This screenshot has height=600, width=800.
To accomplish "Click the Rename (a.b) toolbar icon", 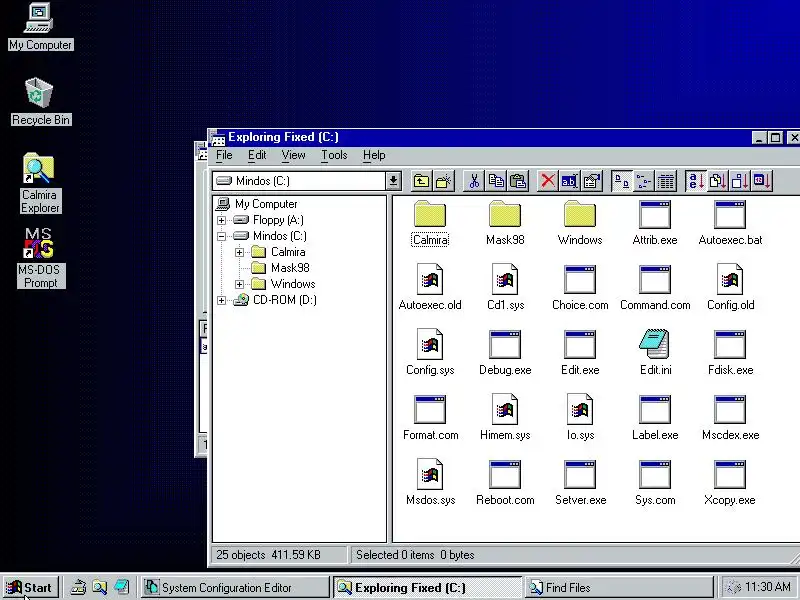I will (569, 181).
